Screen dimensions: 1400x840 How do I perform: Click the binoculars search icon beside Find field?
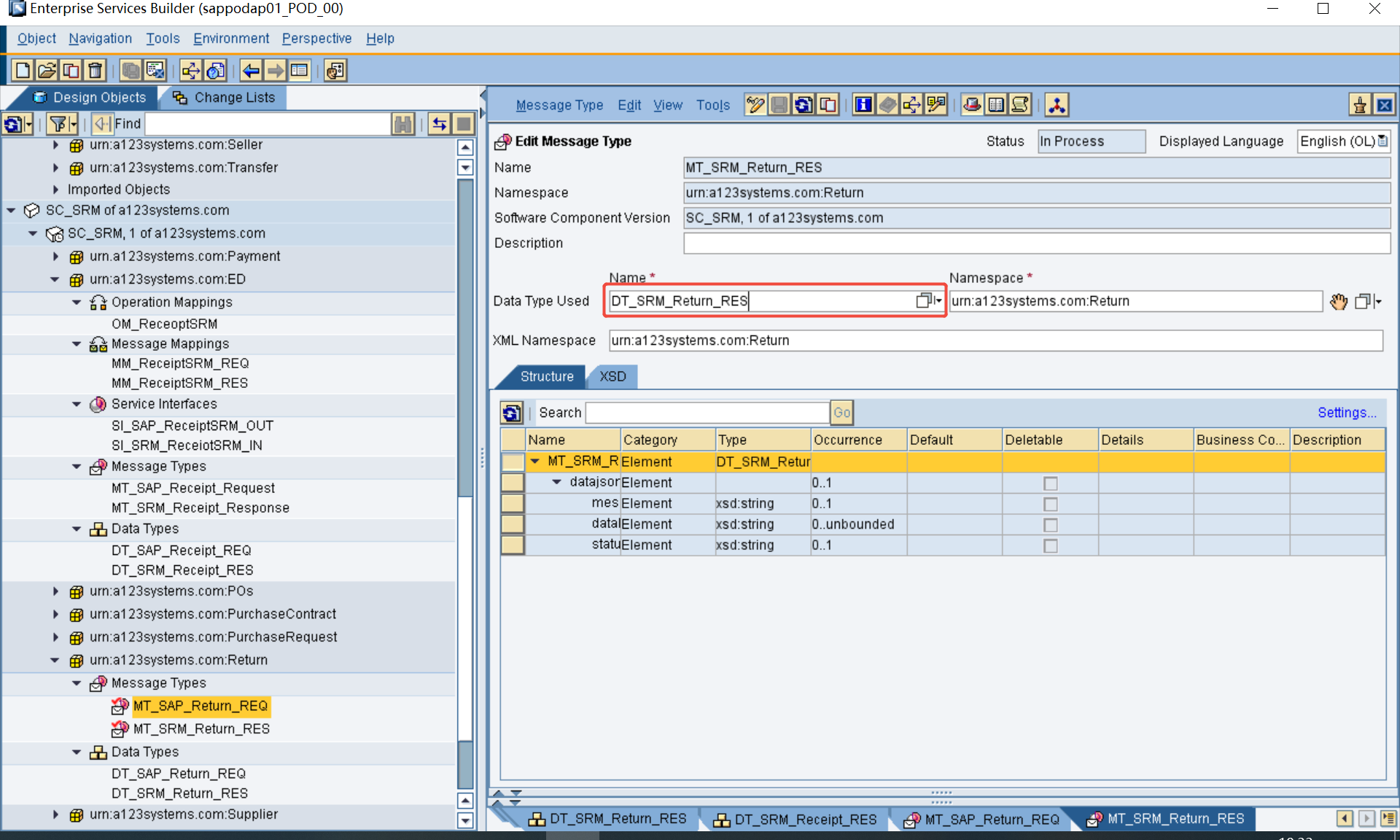click(x=402, y=124)
